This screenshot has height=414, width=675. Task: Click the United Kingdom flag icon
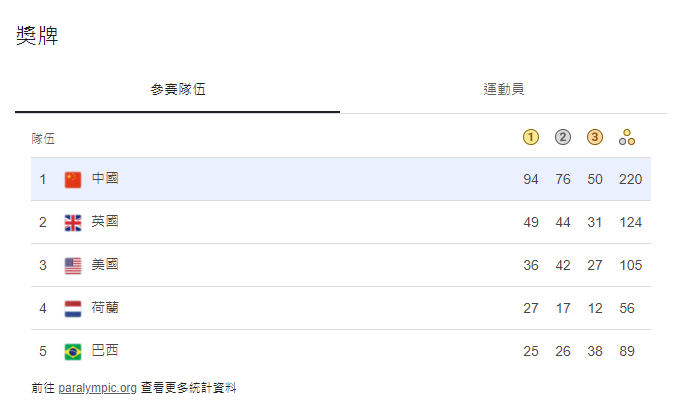73,223
